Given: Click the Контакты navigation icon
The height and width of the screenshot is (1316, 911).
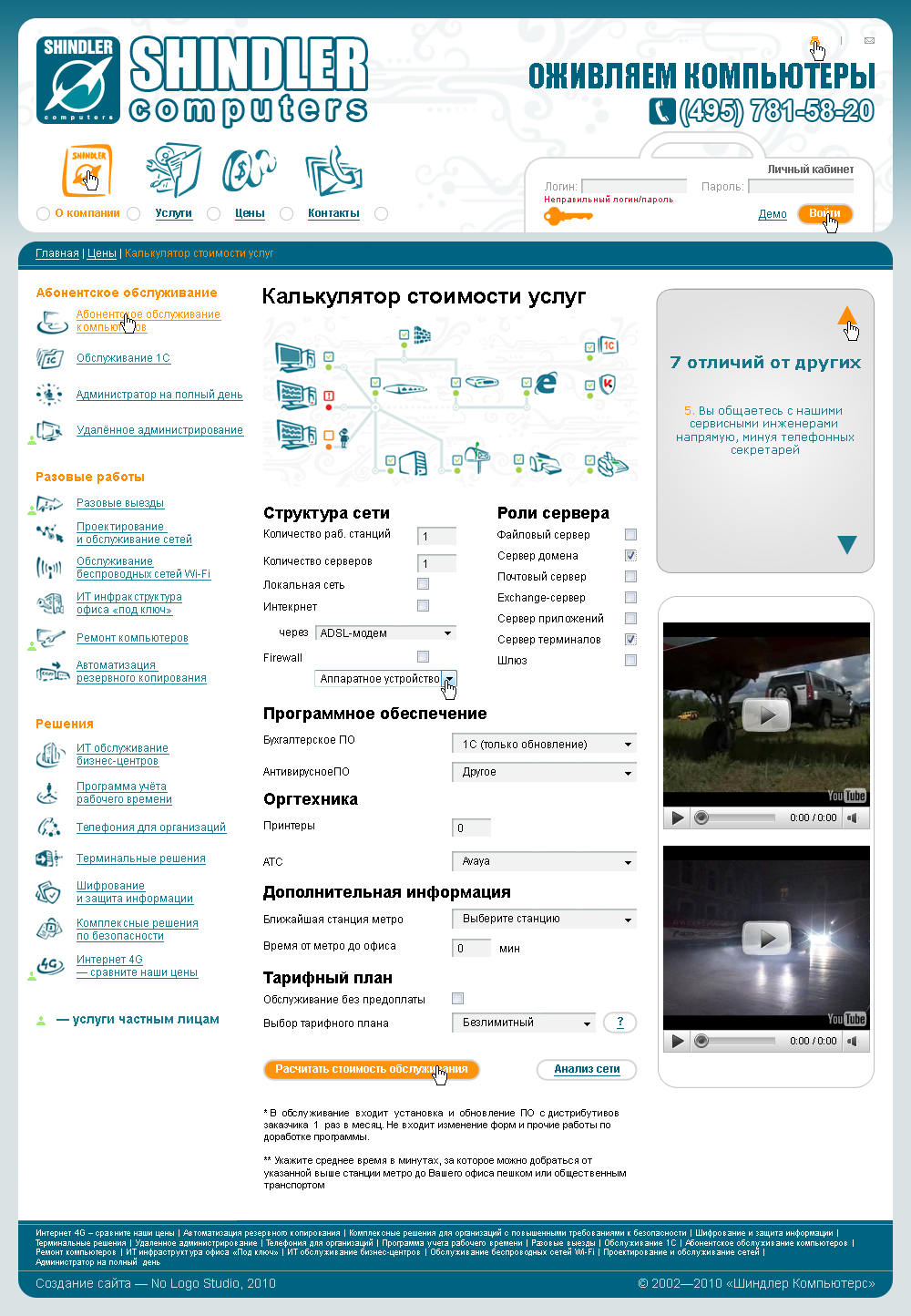Looking at the screenshot, I should 333,170.
